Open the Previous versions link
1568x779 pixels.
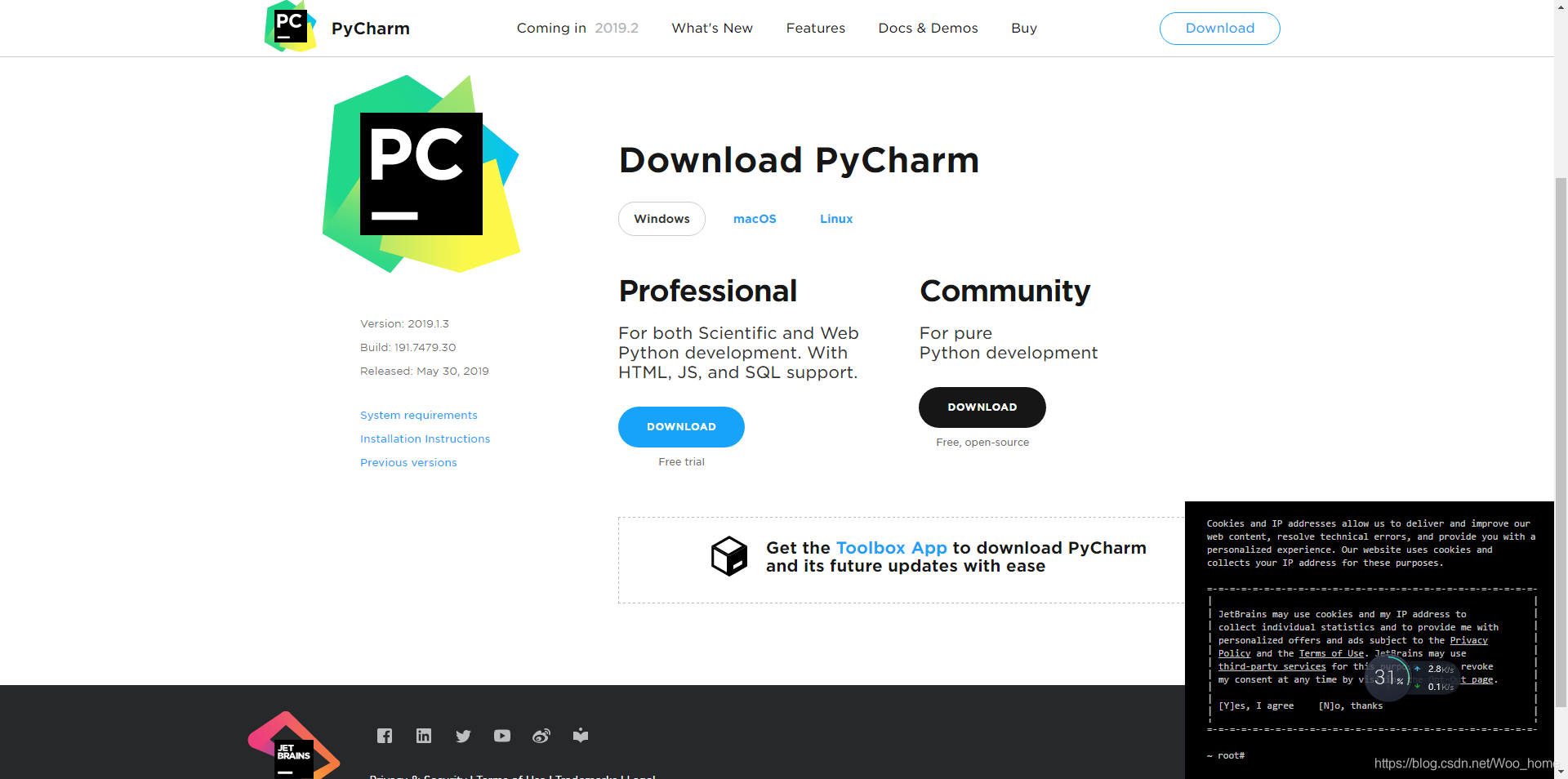408,462
